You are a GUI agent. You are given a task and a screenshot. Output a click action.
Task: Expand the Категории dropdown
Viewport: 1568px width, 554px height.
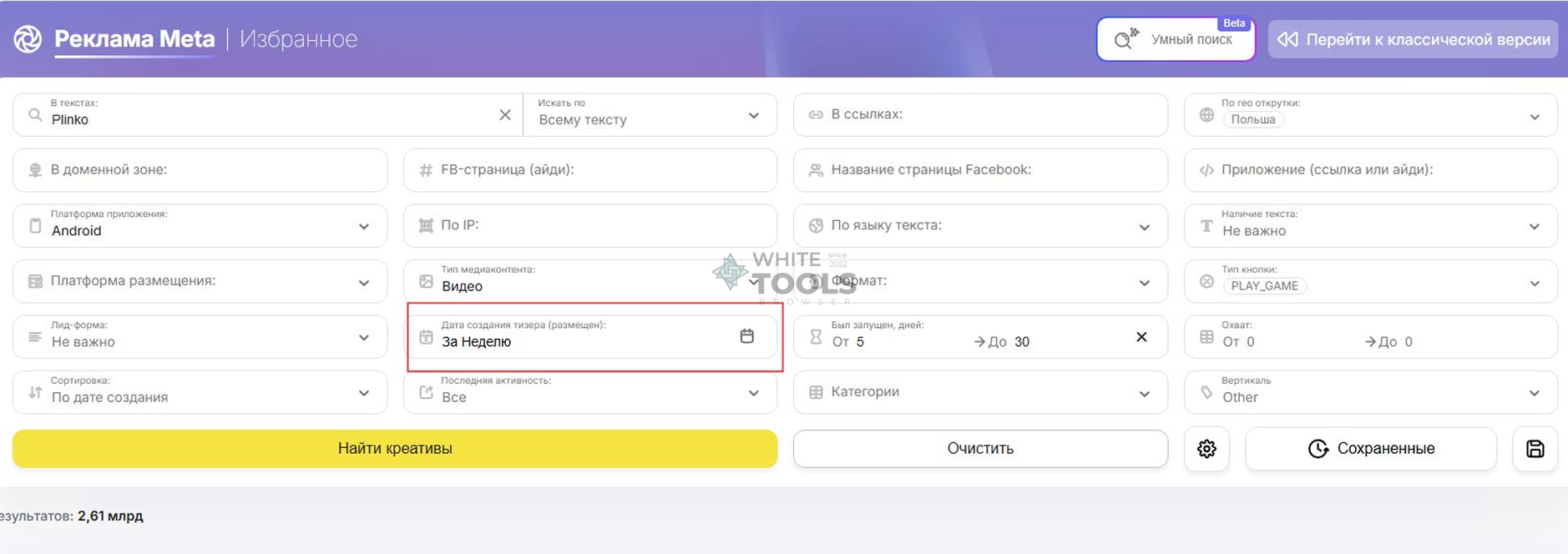pos(1144,393)
